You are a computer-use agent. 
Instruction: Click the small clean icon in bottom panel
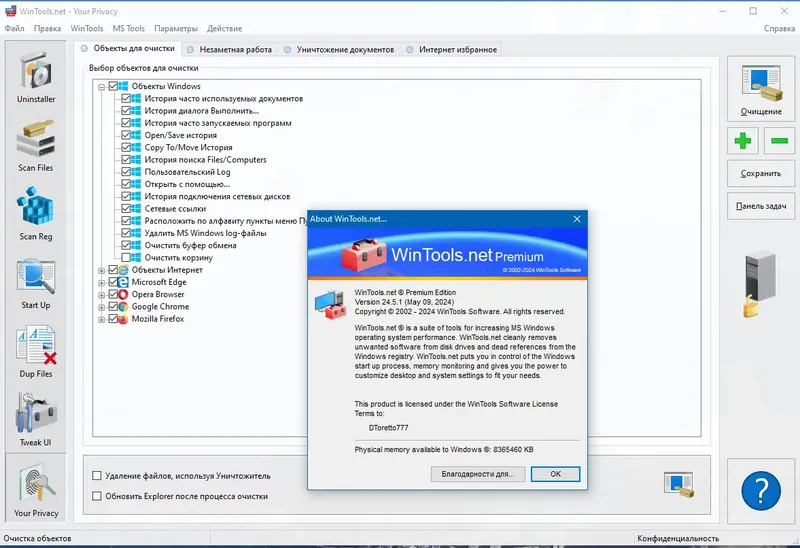click(679, 484)
